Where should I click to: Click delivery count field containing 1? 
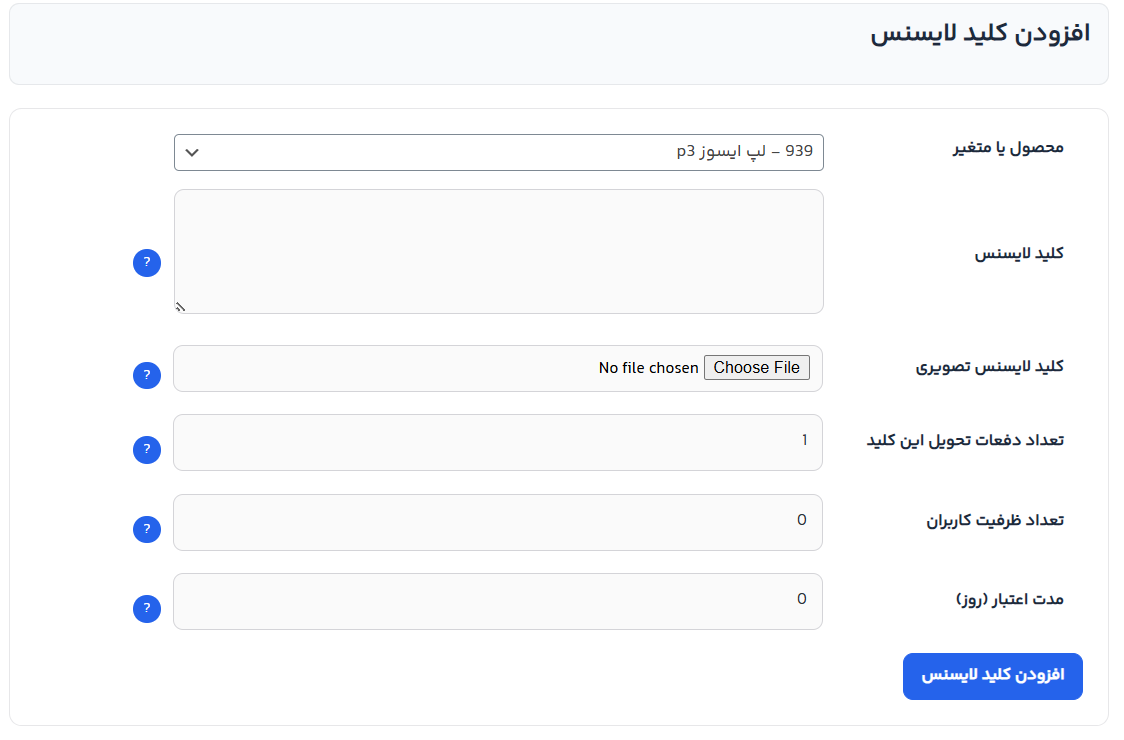coord(498,443)
